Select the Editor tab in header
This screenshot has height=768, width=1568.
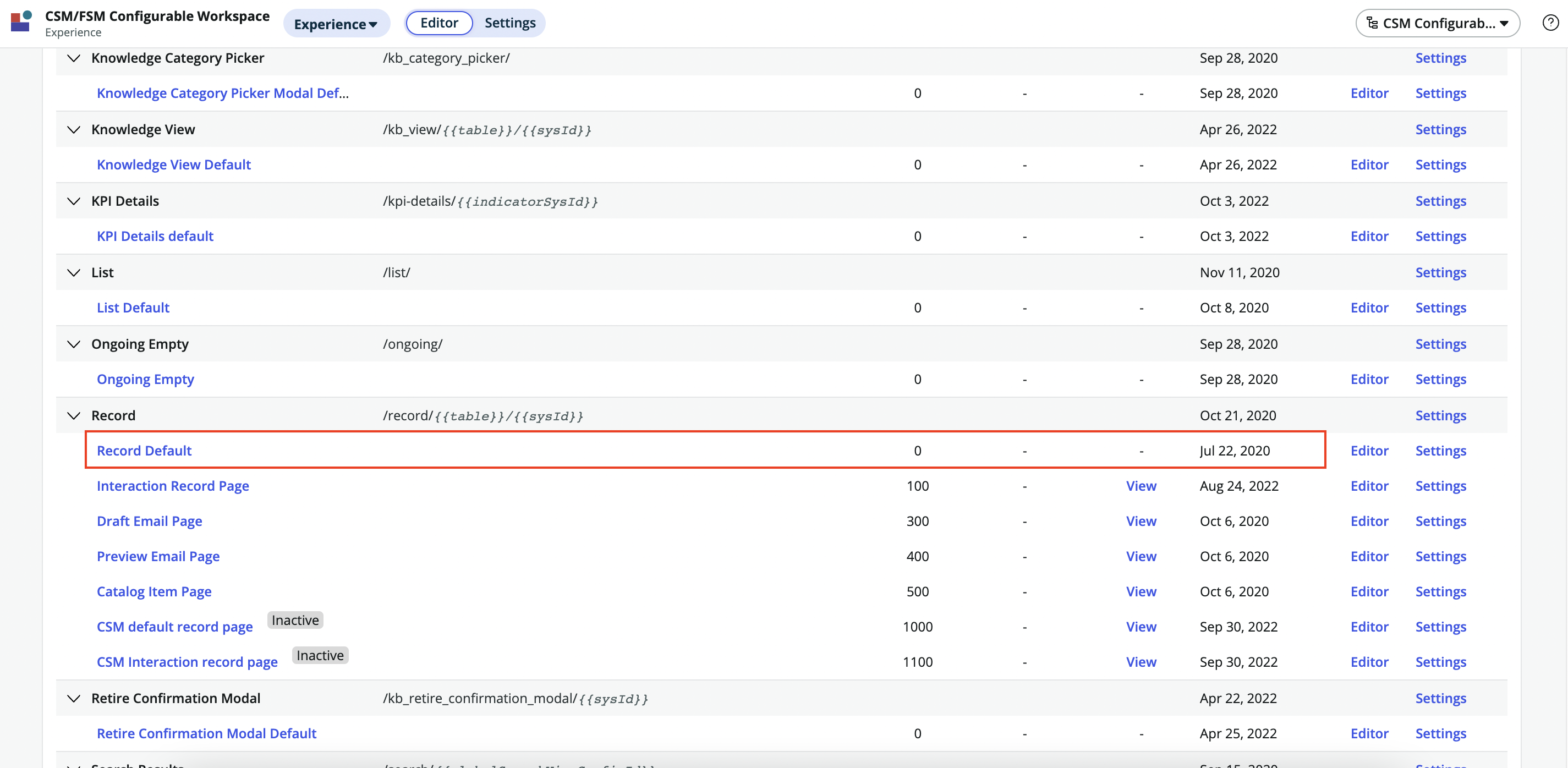coord(439,23)
